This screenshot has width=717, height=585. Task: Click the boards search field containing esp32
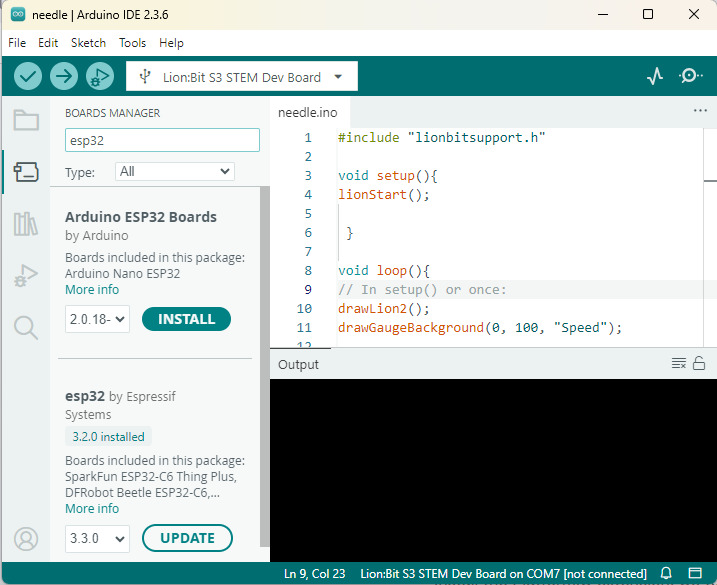162,141
